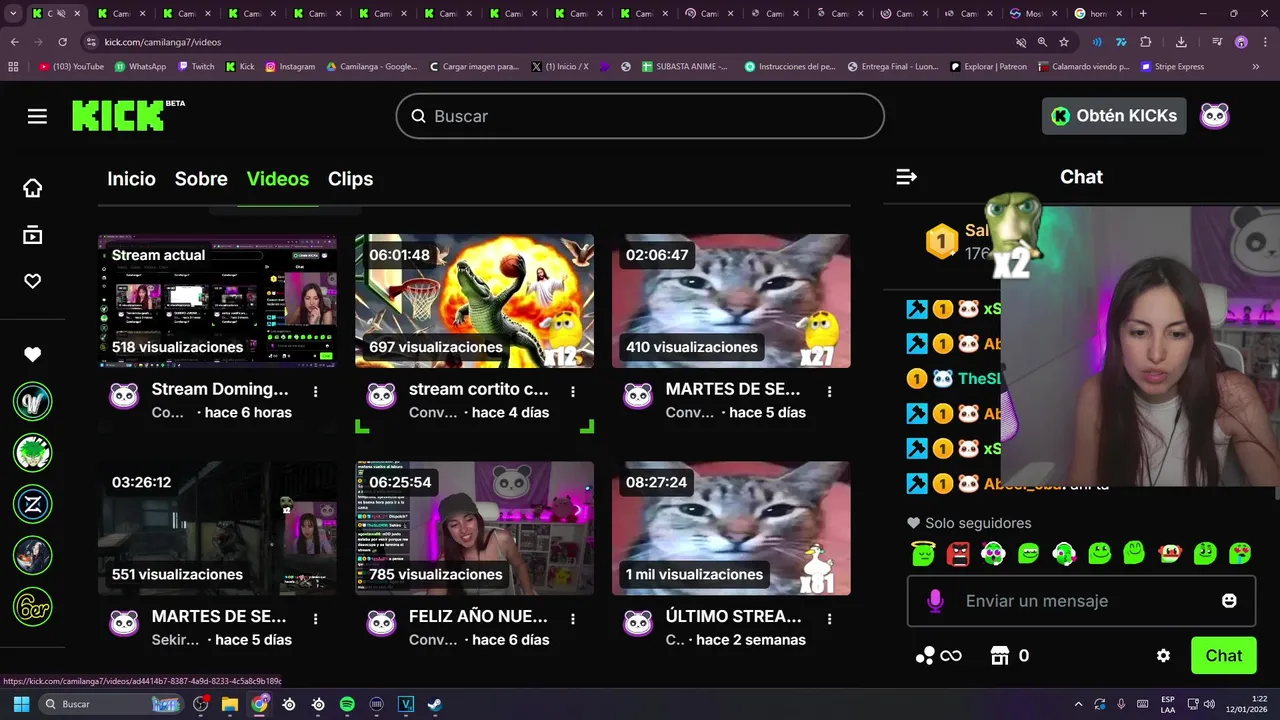Open Spotify from the Windows taskbar
Viewport: 1280px width, 720px height.
347,704
